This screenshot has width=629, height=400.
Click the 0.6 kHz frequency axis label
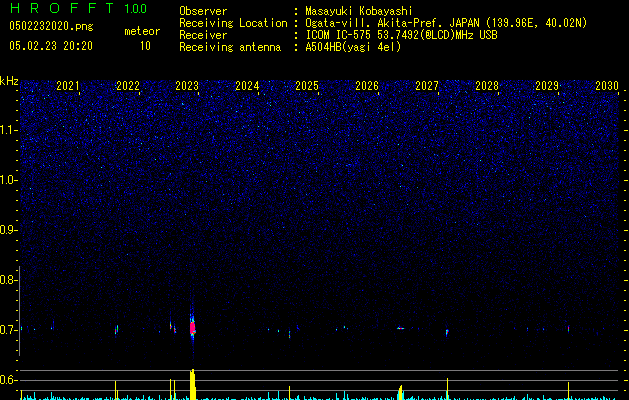click(8, 380)
